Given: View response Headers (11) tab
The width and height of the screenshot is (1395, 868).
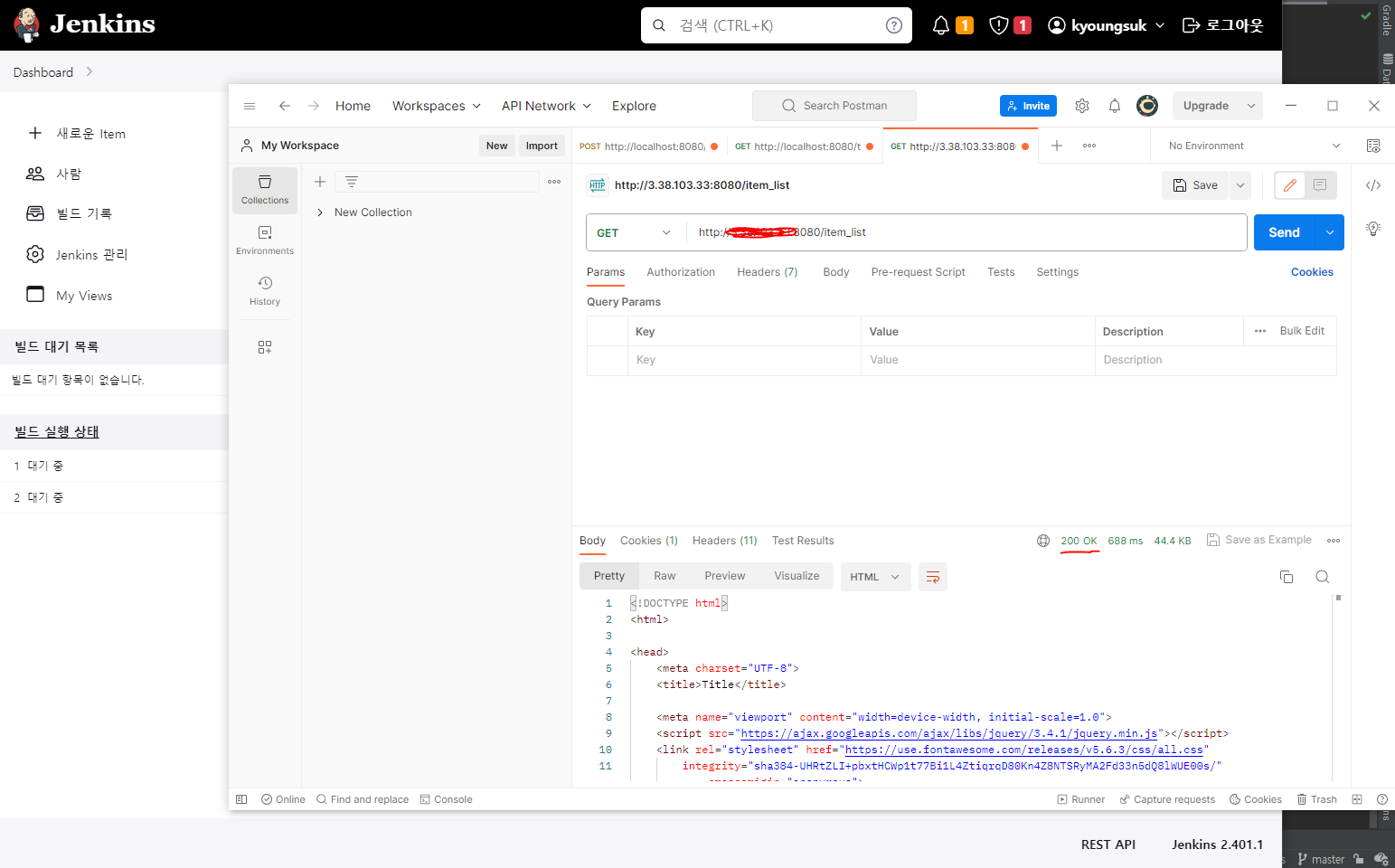Looking at the screenshot, I should pos(725,541).
